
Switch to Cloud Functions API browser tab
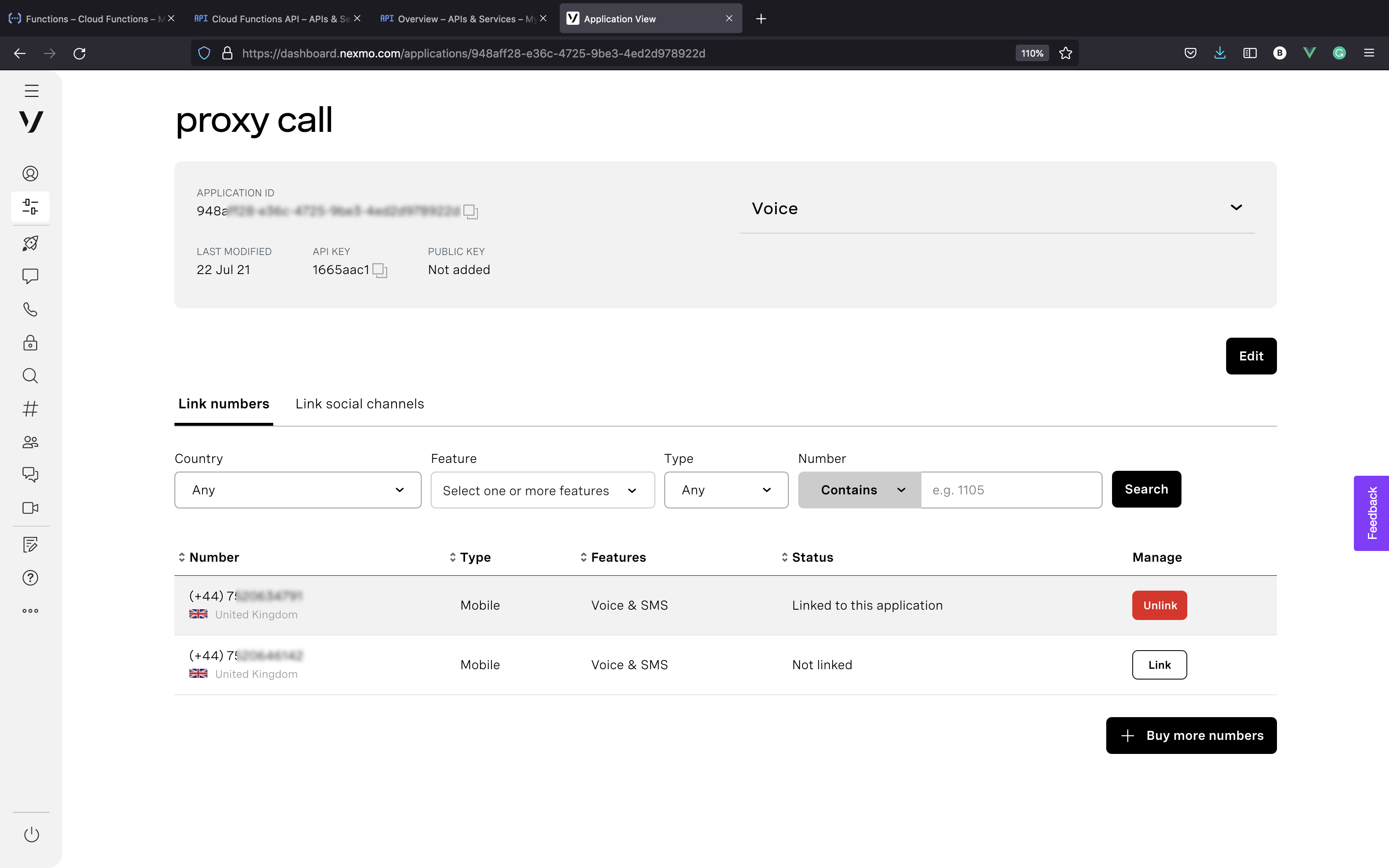[277, 18]
